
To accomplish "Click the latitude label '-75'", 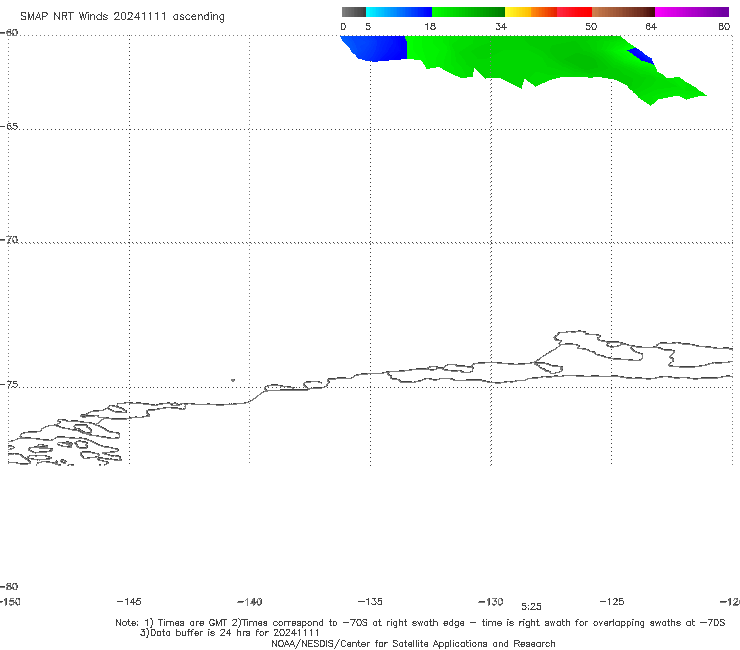I will pyautogui.click(x=9, y=385).
